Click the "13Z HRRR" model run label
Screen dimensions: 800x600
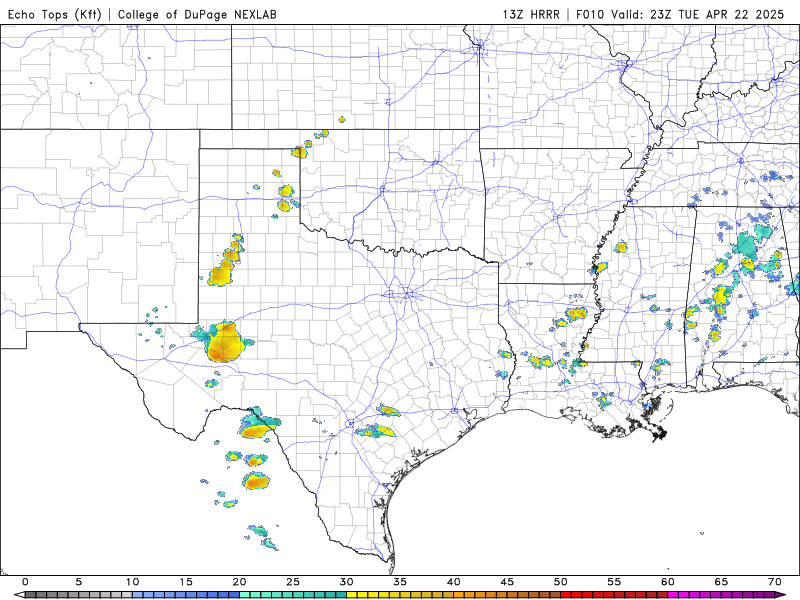pyautogui.click(x=531, y=14)
